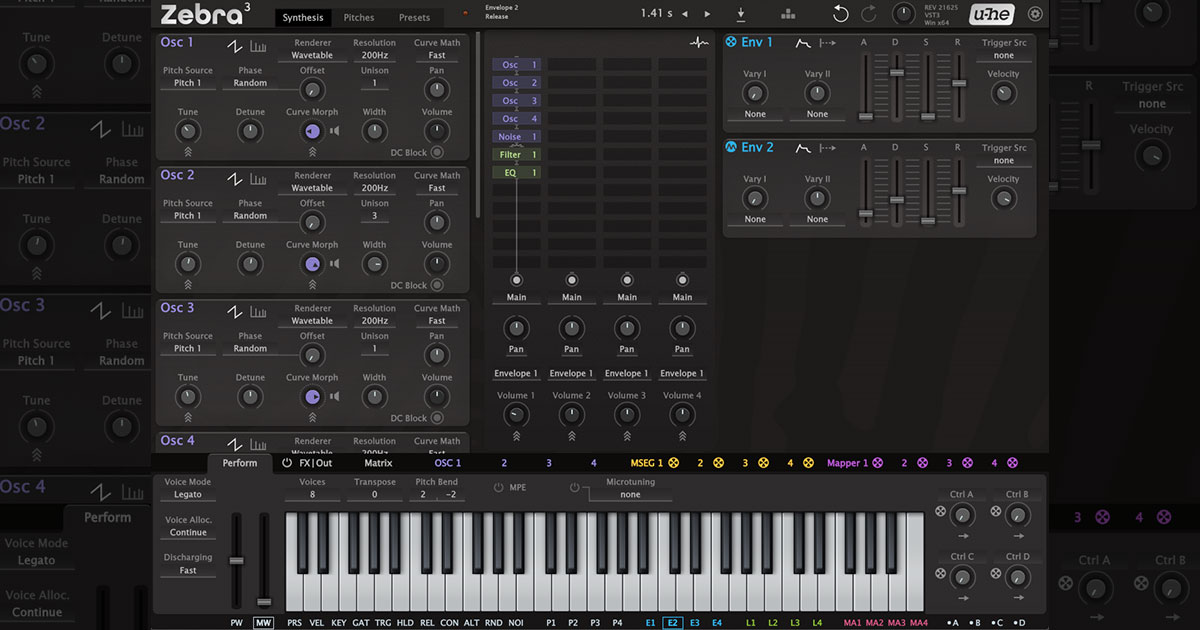Click the Env 1 curve shape icon
Image resolution: width=1200 pixels, height=630 pixels.
803,43
